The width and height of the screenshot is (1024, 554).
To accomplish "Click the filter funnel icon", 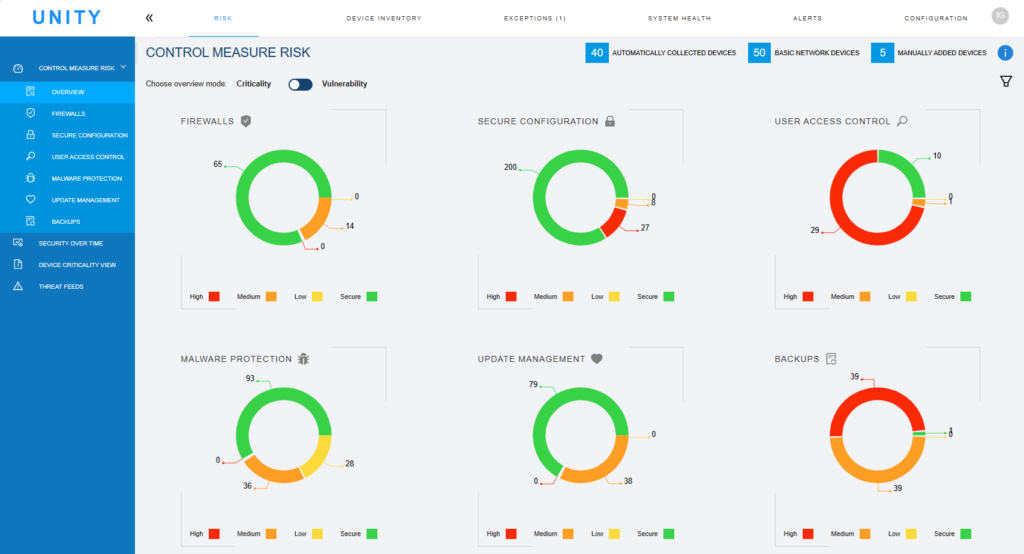I will point(1005,82).
